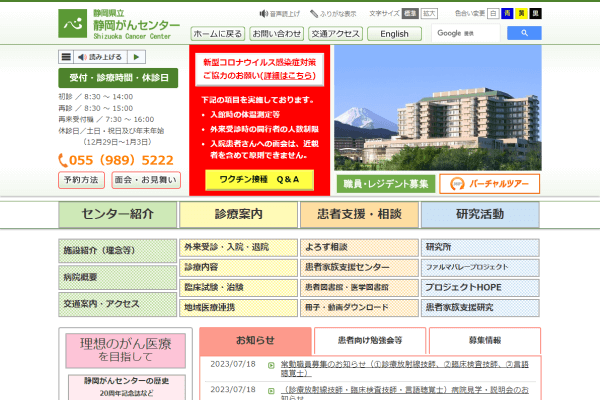Open ワクチン接種 Q&A
The height and width of the screenshot is (400, 600).
point(259,180)
